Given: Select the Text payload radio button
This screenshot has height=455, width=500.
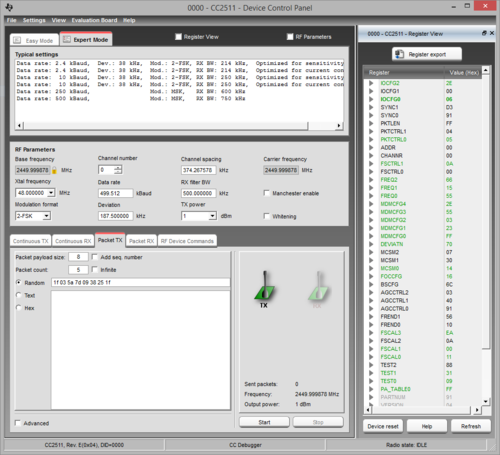Looking at the screenshot, I should [x=19, y=295].
